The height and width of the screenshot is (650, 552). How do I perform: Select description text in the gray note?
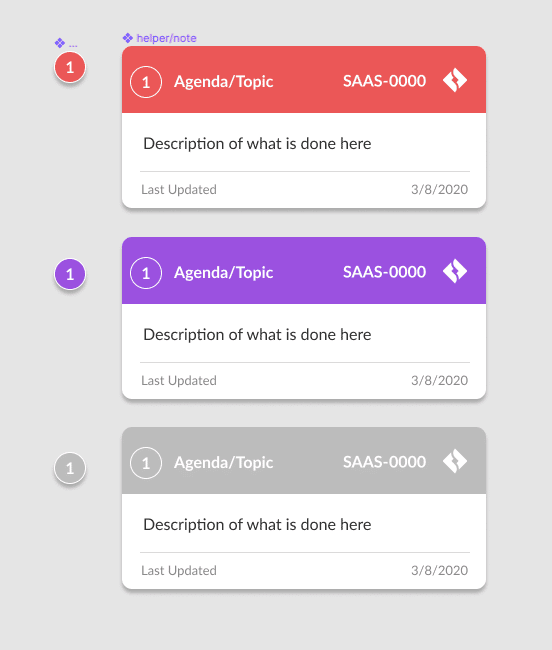(257, 524)
